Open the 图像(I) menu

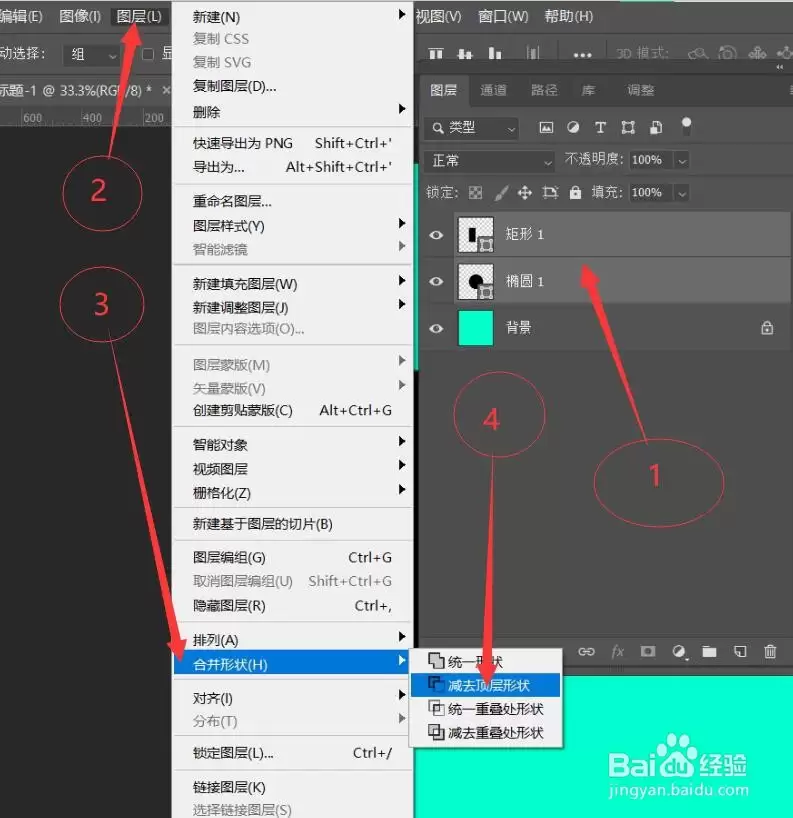[80, 17]
